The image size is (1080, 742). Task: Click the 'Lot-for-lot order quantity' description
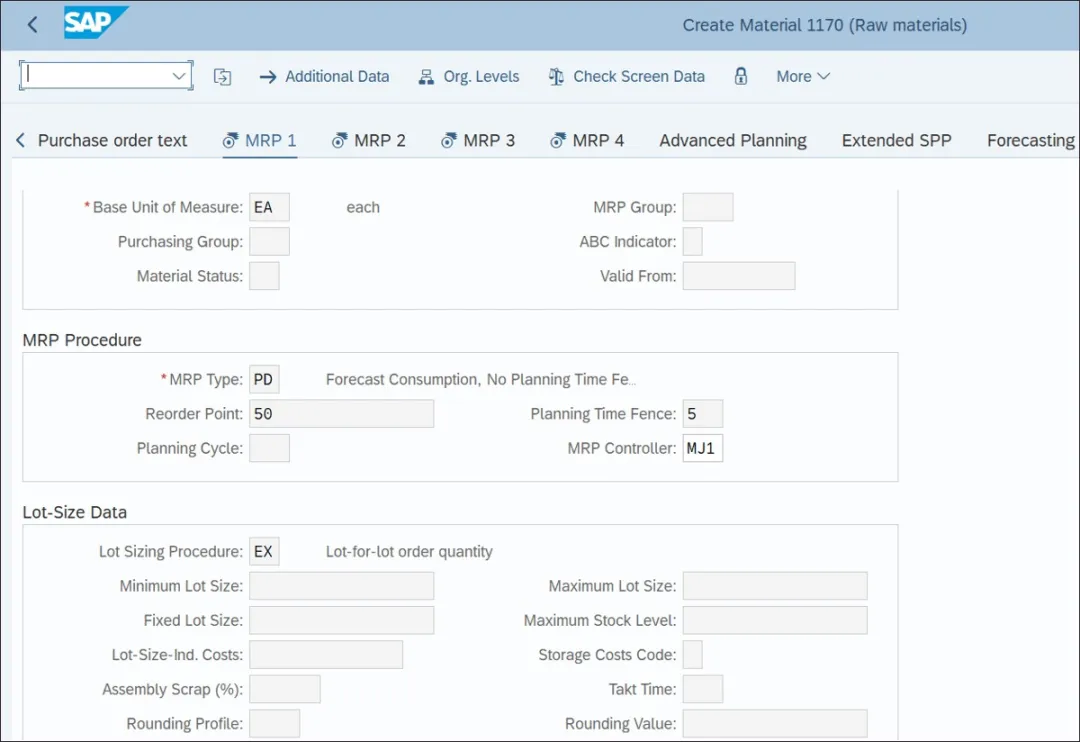tap(409, 552)
